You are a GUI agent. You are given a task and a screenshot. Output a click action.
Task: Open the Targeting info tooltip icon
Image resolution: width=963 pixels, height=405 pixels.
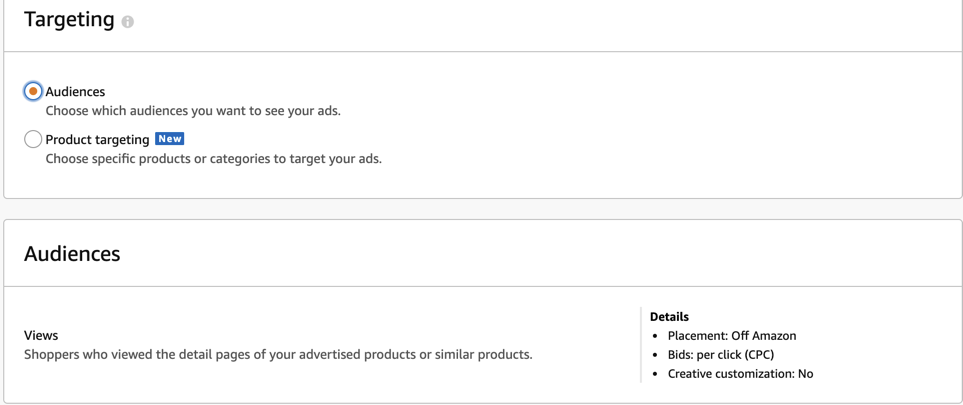click(x=127, y=22)
